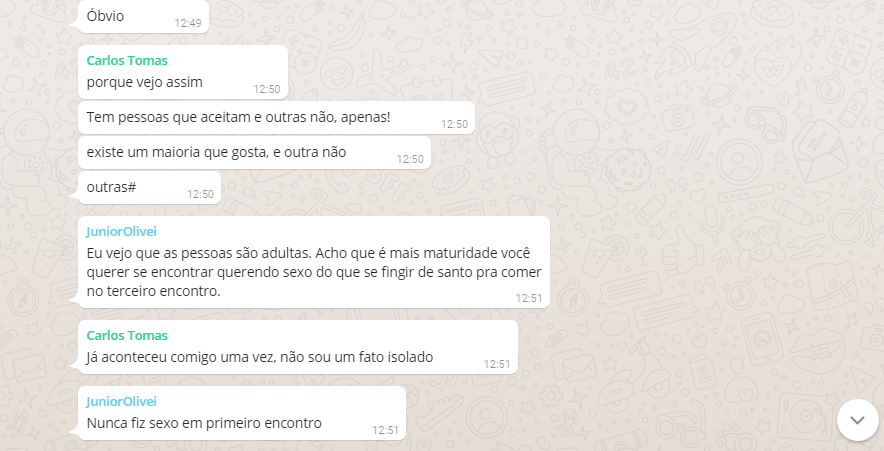Open the JuniorOlivei name above 'Nunca fiz sexo'

tap(121, 401)
